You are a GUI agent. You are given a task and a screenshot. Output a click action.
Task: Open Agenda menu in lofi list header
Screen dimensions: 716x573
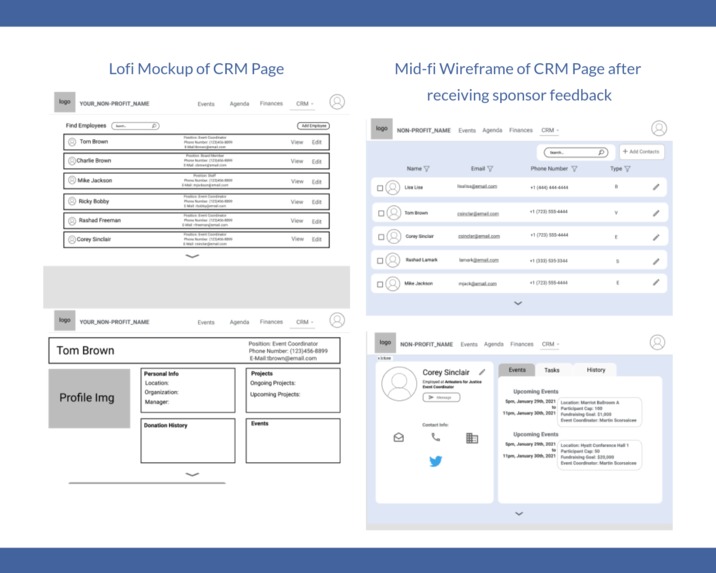pyautogui.click(x=239, y=104)
